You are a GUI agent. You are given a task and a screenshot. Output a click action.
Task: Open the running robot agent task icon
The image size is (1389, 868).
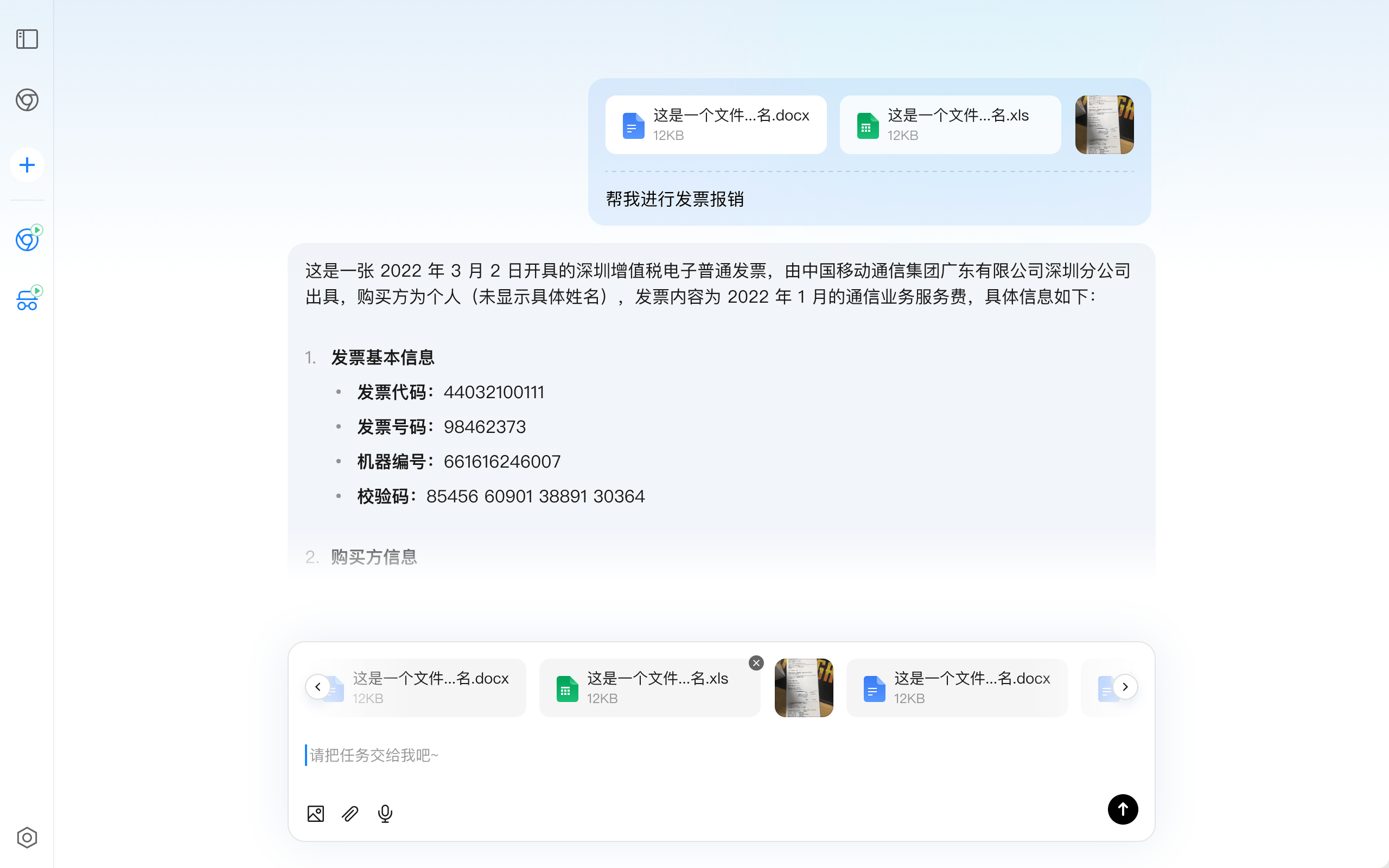(28, 298)
